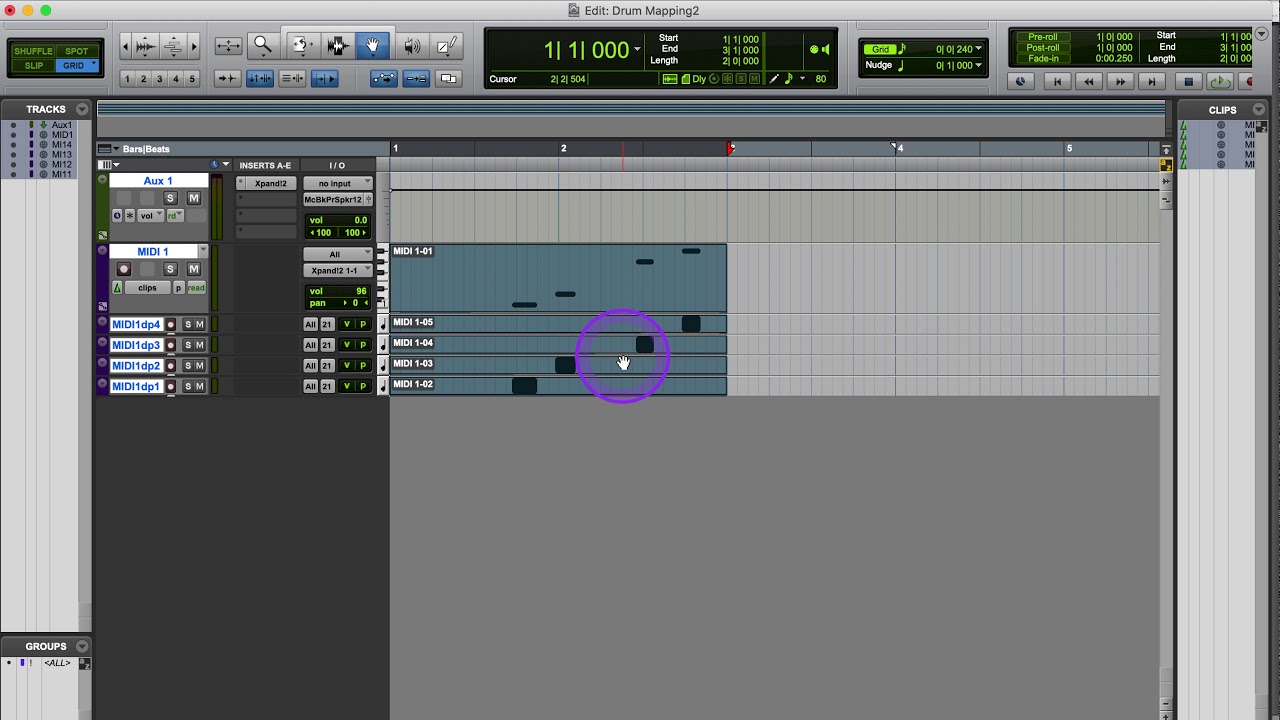Viewport: 1280px width, 720px height.
Task: Click the audio waveform zoom button
Action: (x=146, y=46)
